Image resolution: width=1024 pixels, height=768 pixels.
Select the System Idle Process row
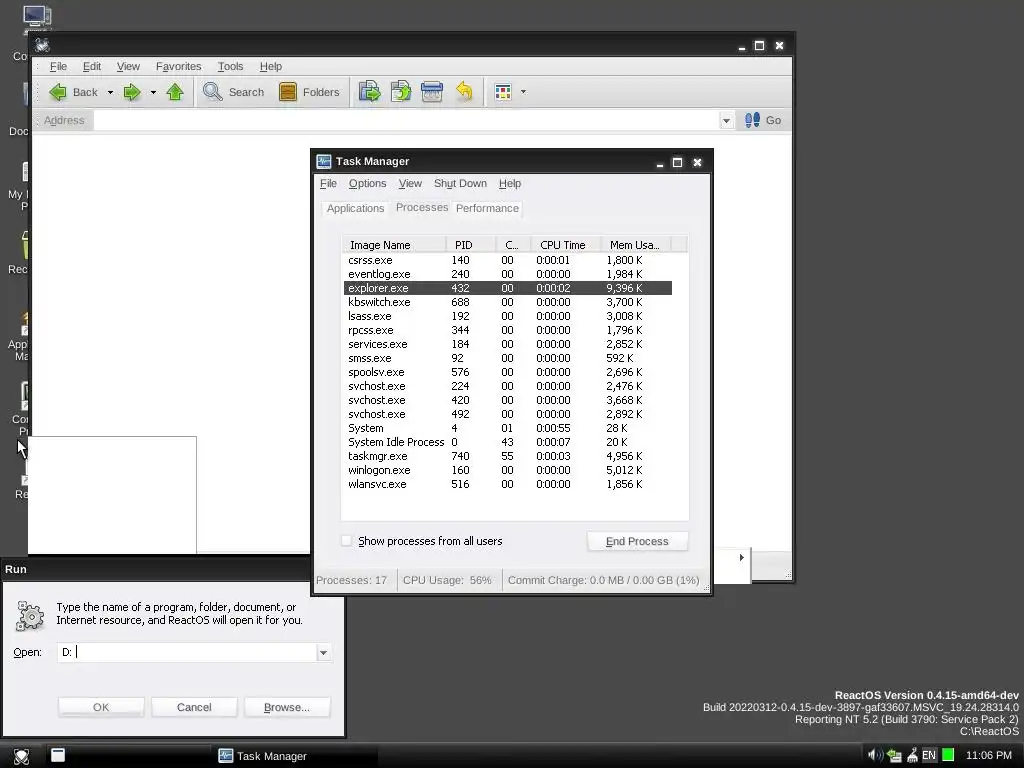pyautogui.click(x=507, y=442)
